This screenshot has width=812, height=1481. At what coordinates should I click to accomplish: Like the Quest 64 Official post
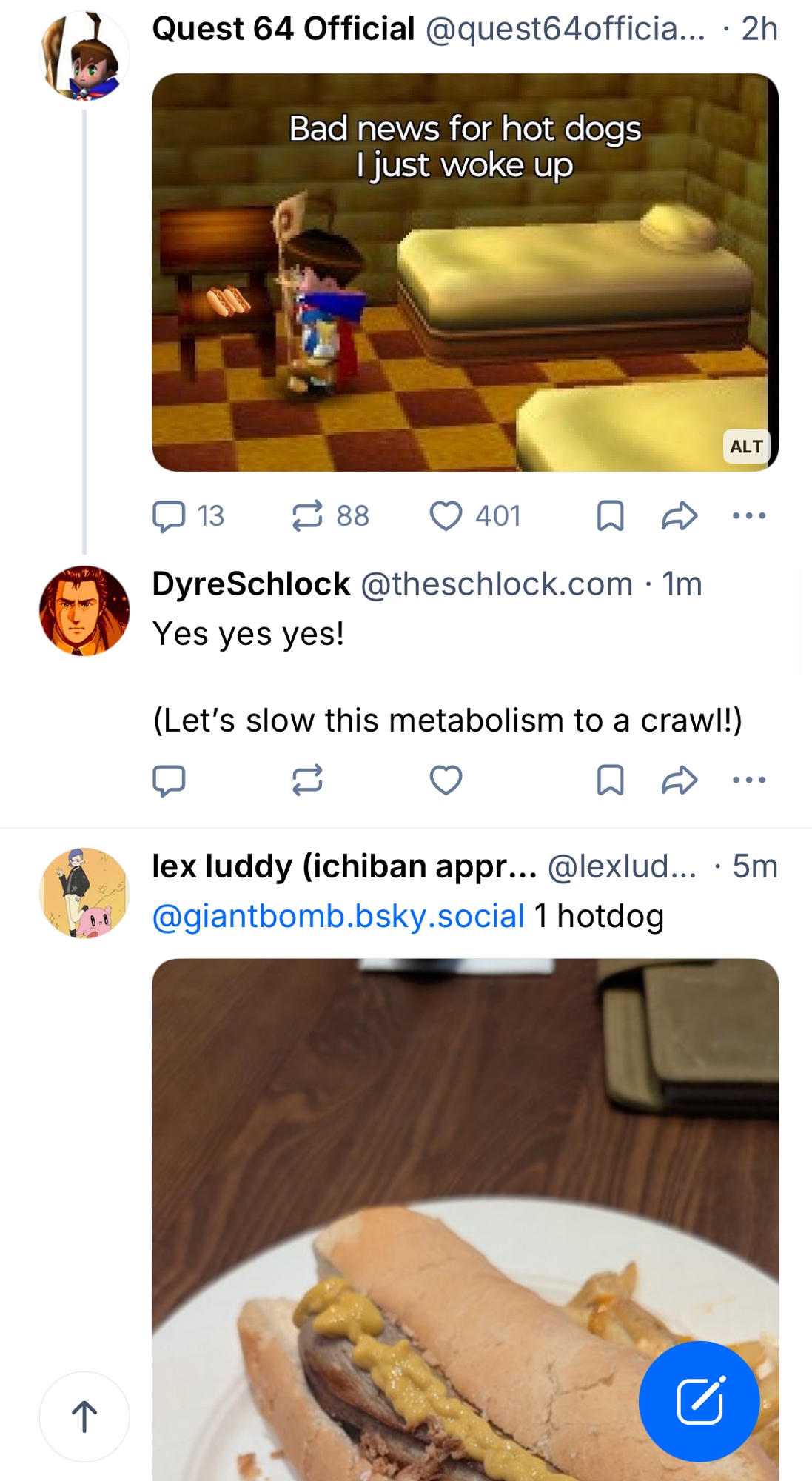pyautogui.click(x=446, y=516)
